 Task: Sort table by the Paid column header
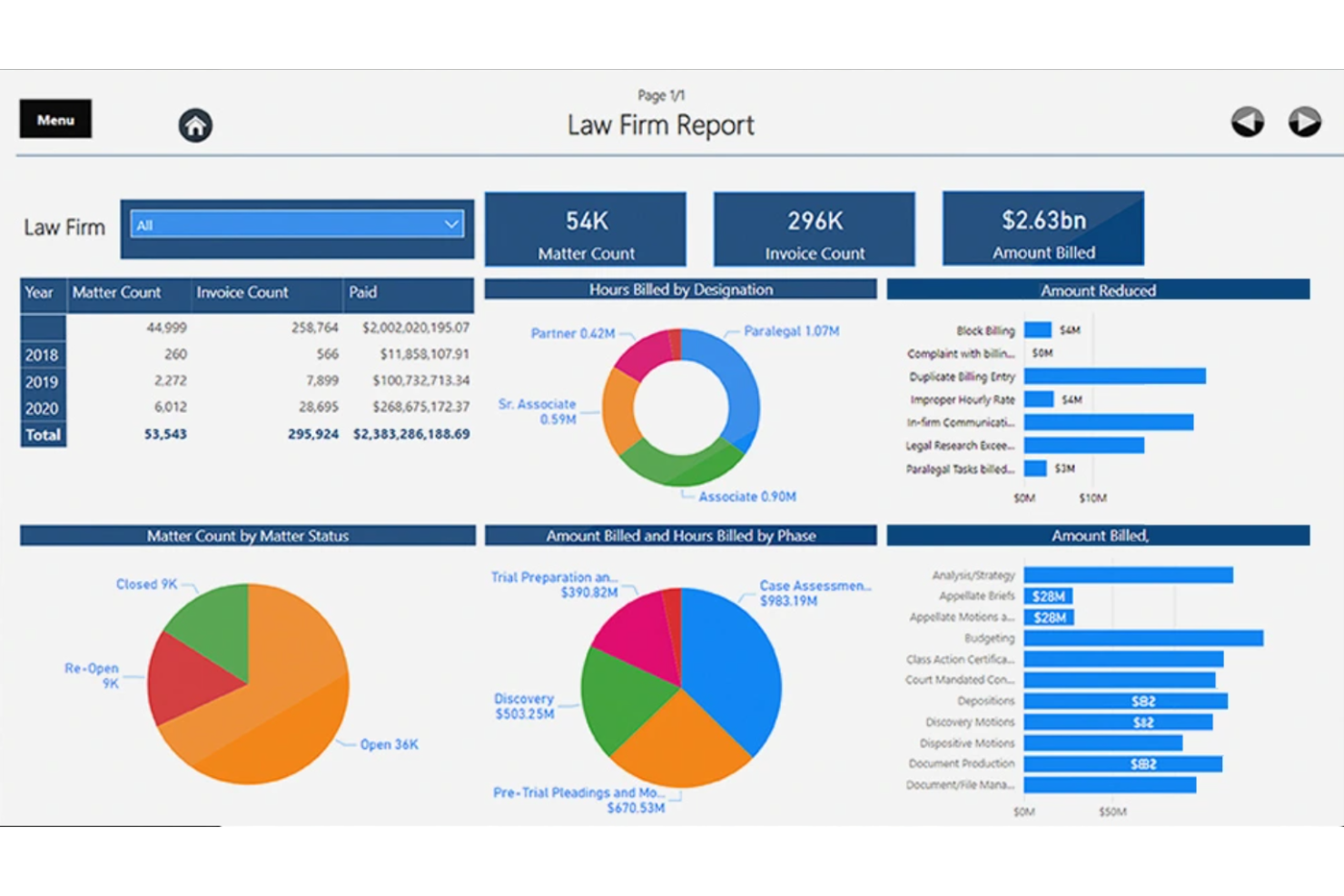(x=362, y=292)
